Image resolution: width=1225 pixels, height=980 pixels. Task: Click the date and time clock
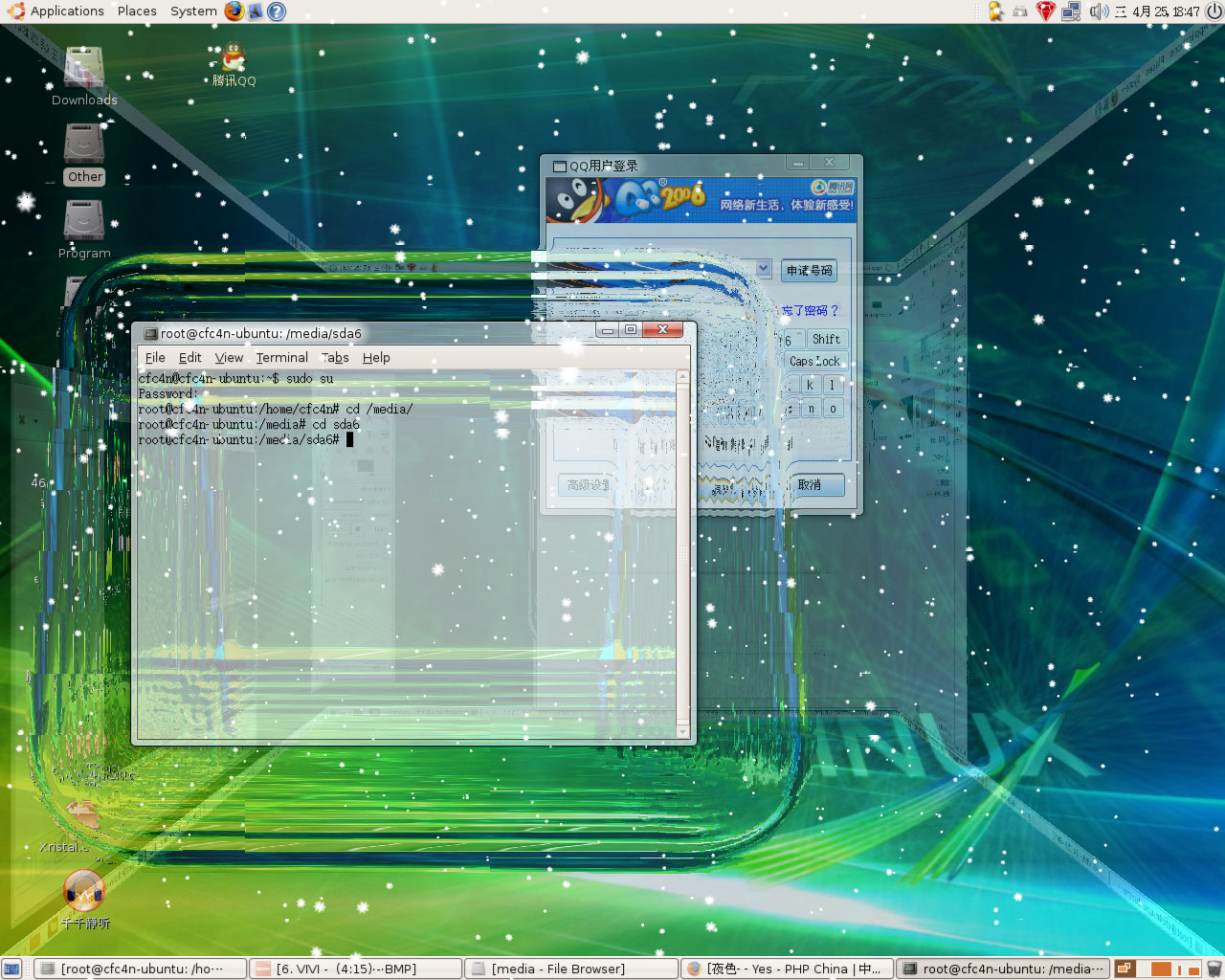pos(1157,11)
